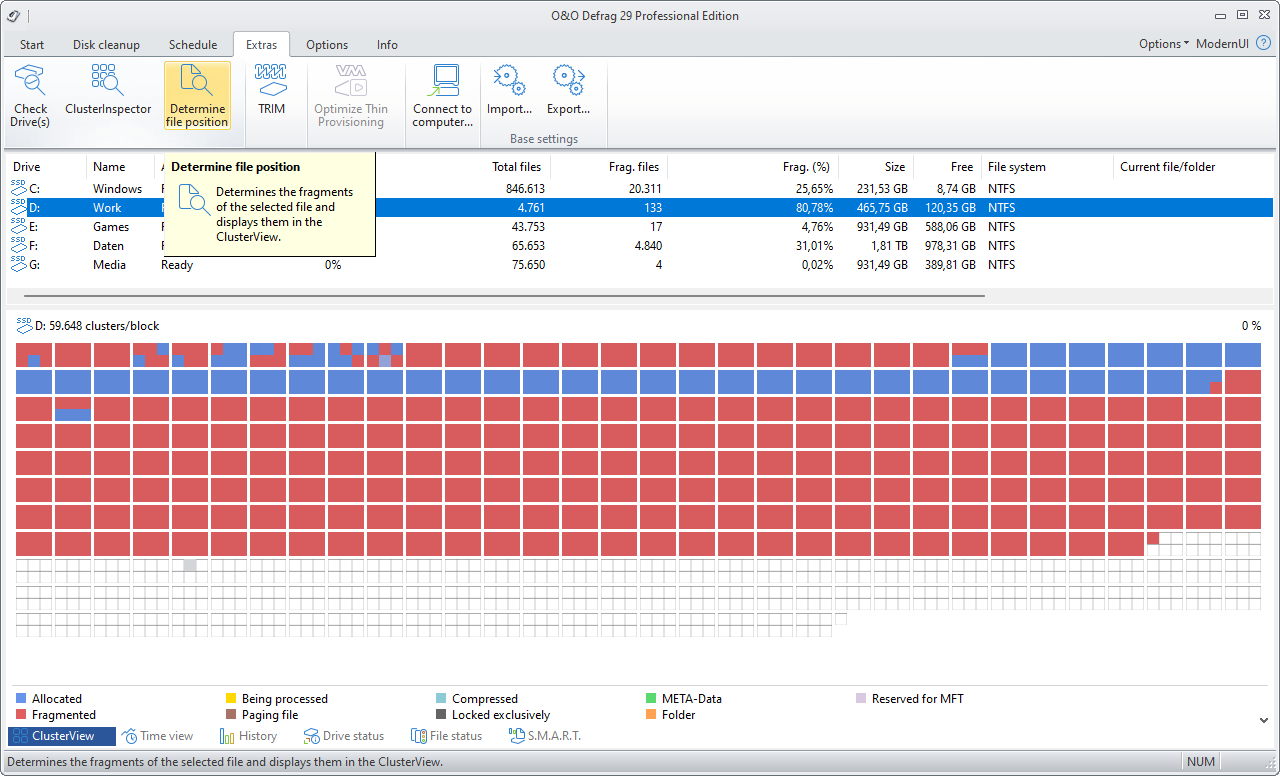
Task: Open File status tab
Action: coord(447,736)
